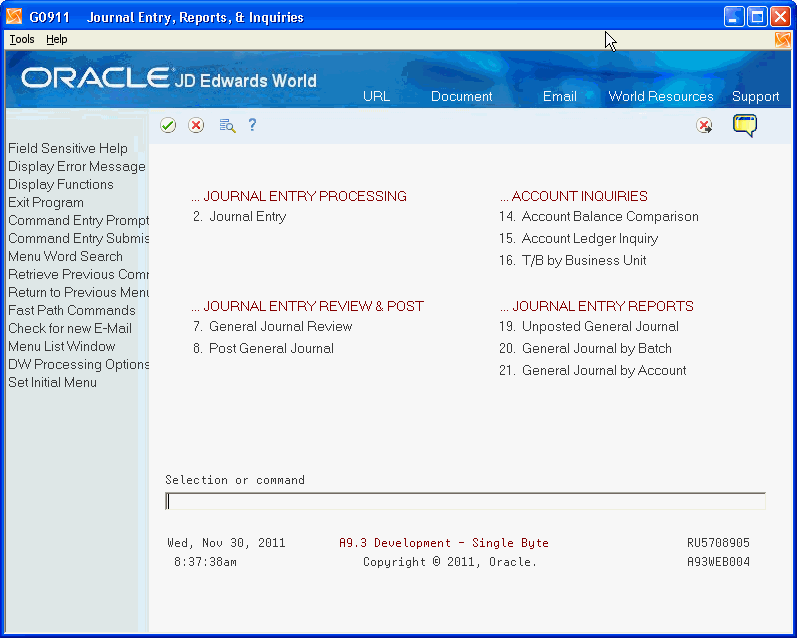
Task: Click the yellow speech bubble icon
Action: (745, 125)
